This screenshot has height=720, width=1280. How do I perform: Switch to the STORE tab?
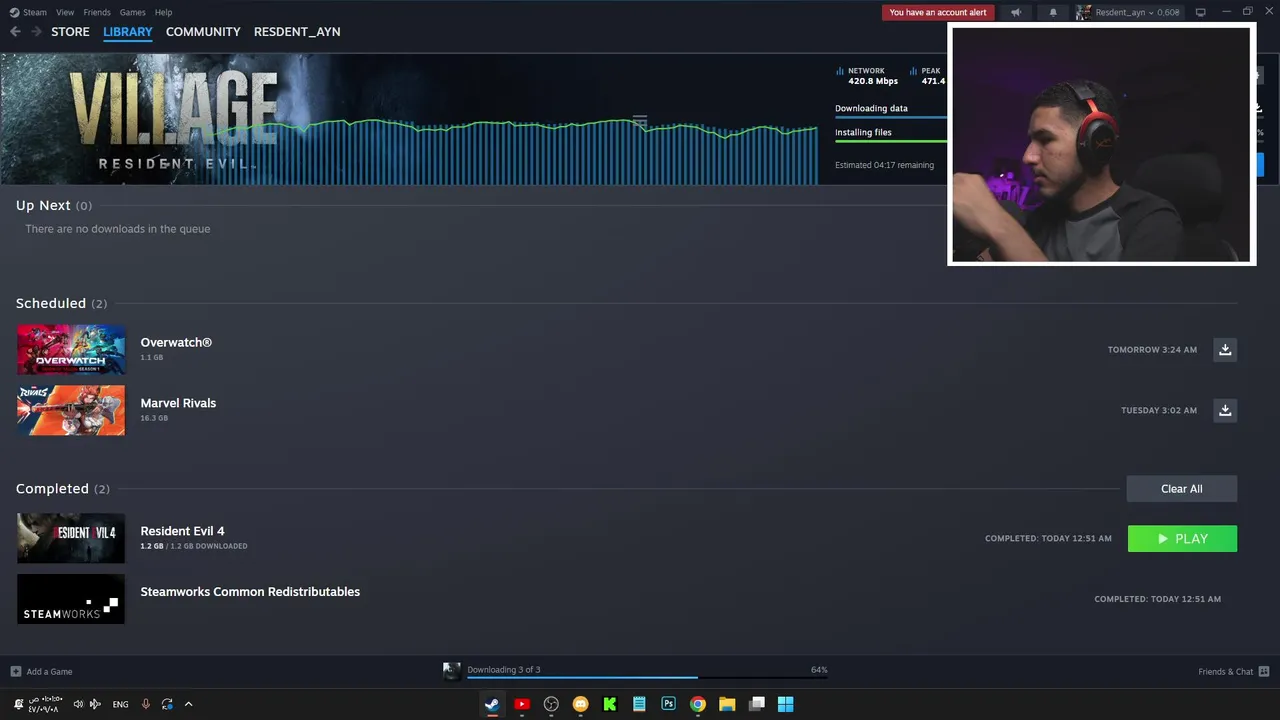(x=70, y=32)
